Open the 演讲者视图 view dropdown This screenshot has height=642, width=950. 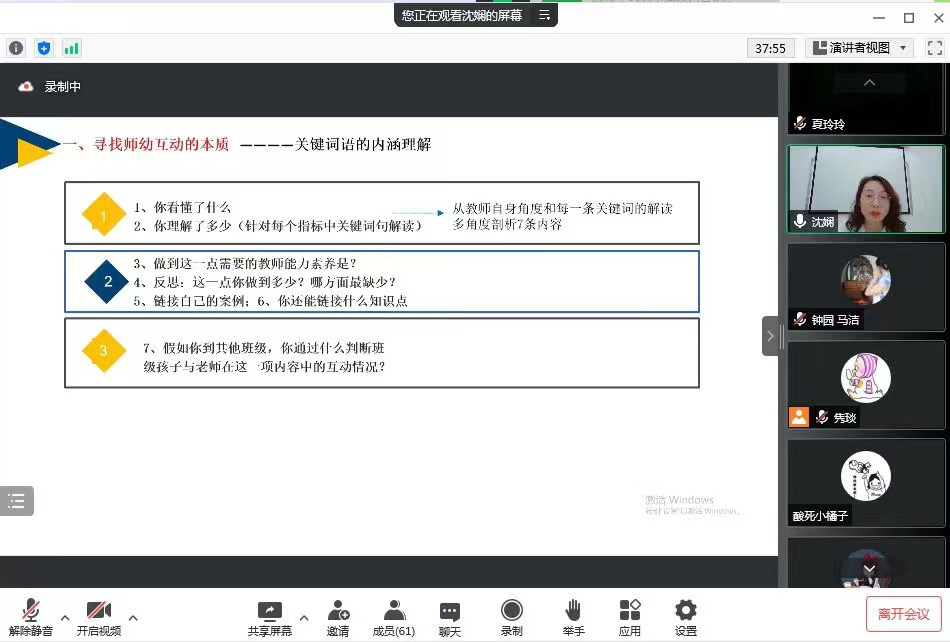pyautogui.click(x=860, y=48)
